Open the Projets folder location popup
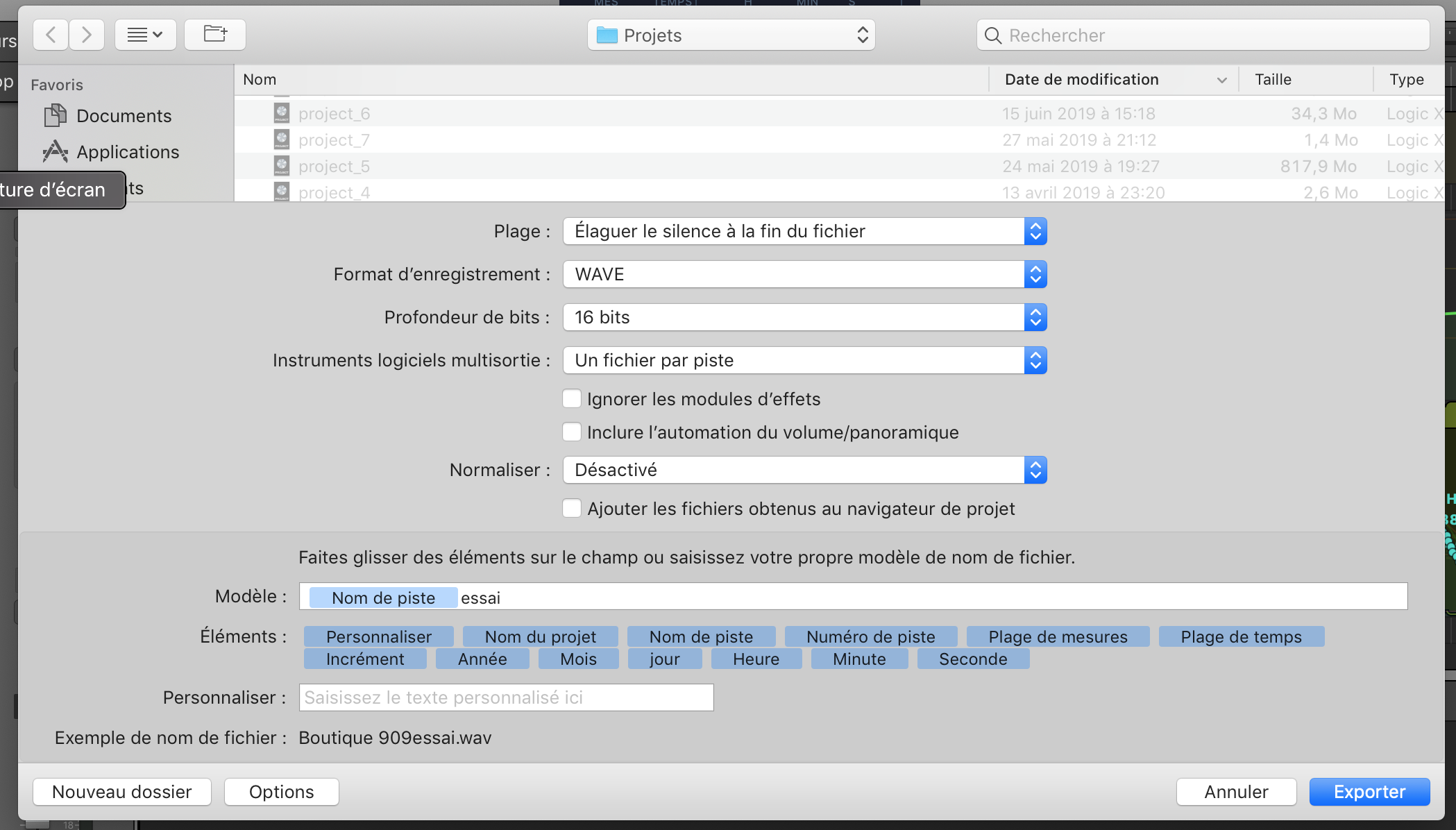This screenshot has width=1456, height=830. point(731,35)
